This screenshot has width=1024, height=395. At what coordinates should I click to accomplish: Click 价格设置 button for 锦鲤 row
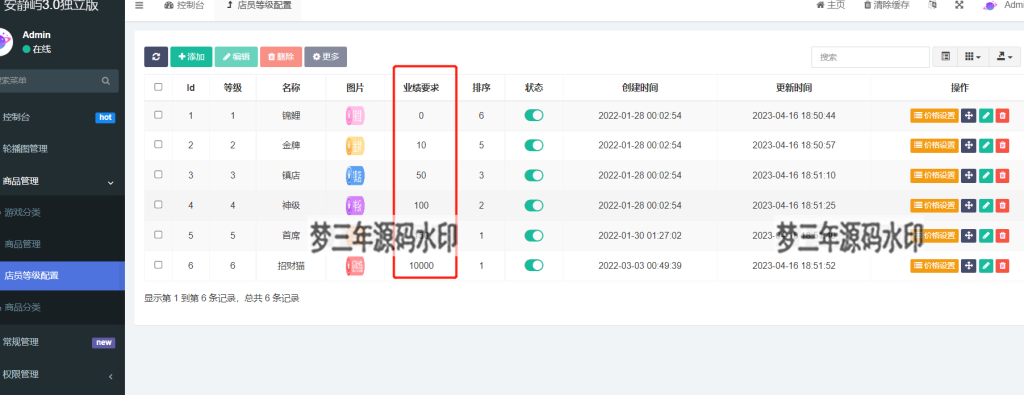935,116
